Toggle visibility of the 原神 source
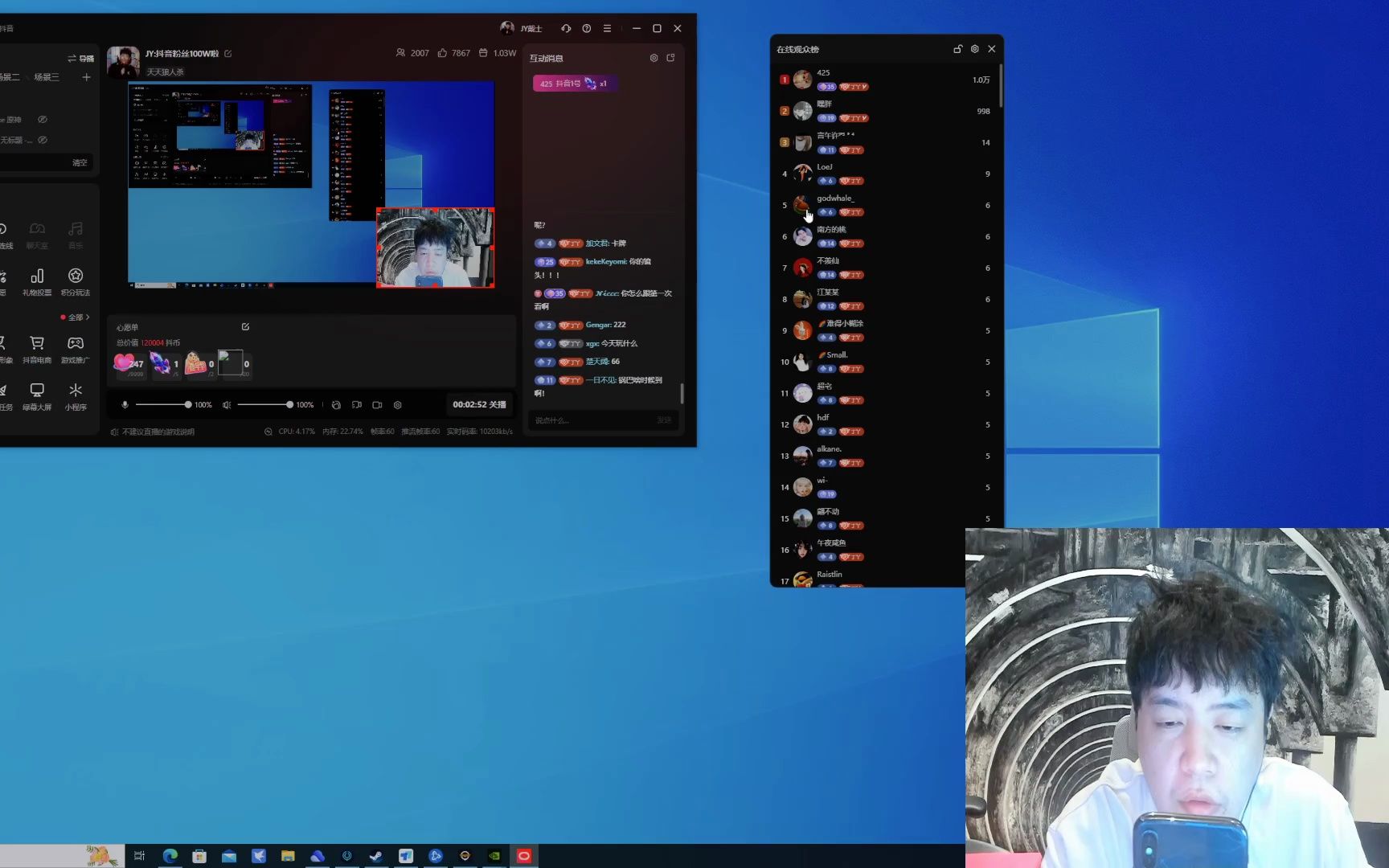 [43, 120]
